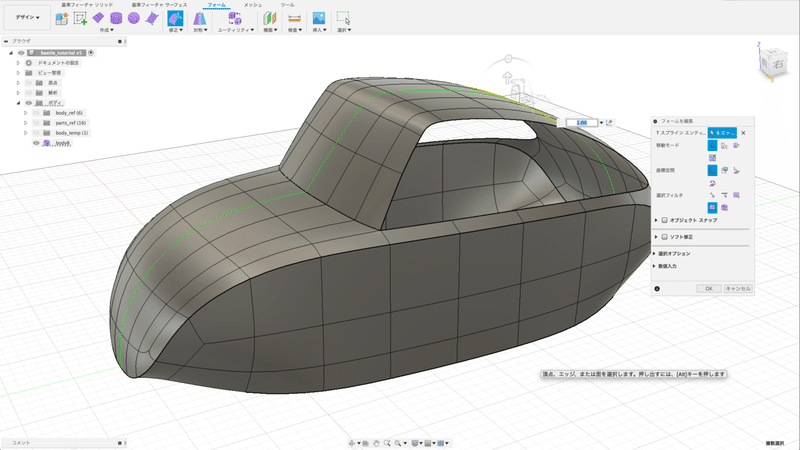This screenshot has width=800, height=450.
Task: Activate the beetle_tutorial component radio button
Action: [x=91, y=53]
